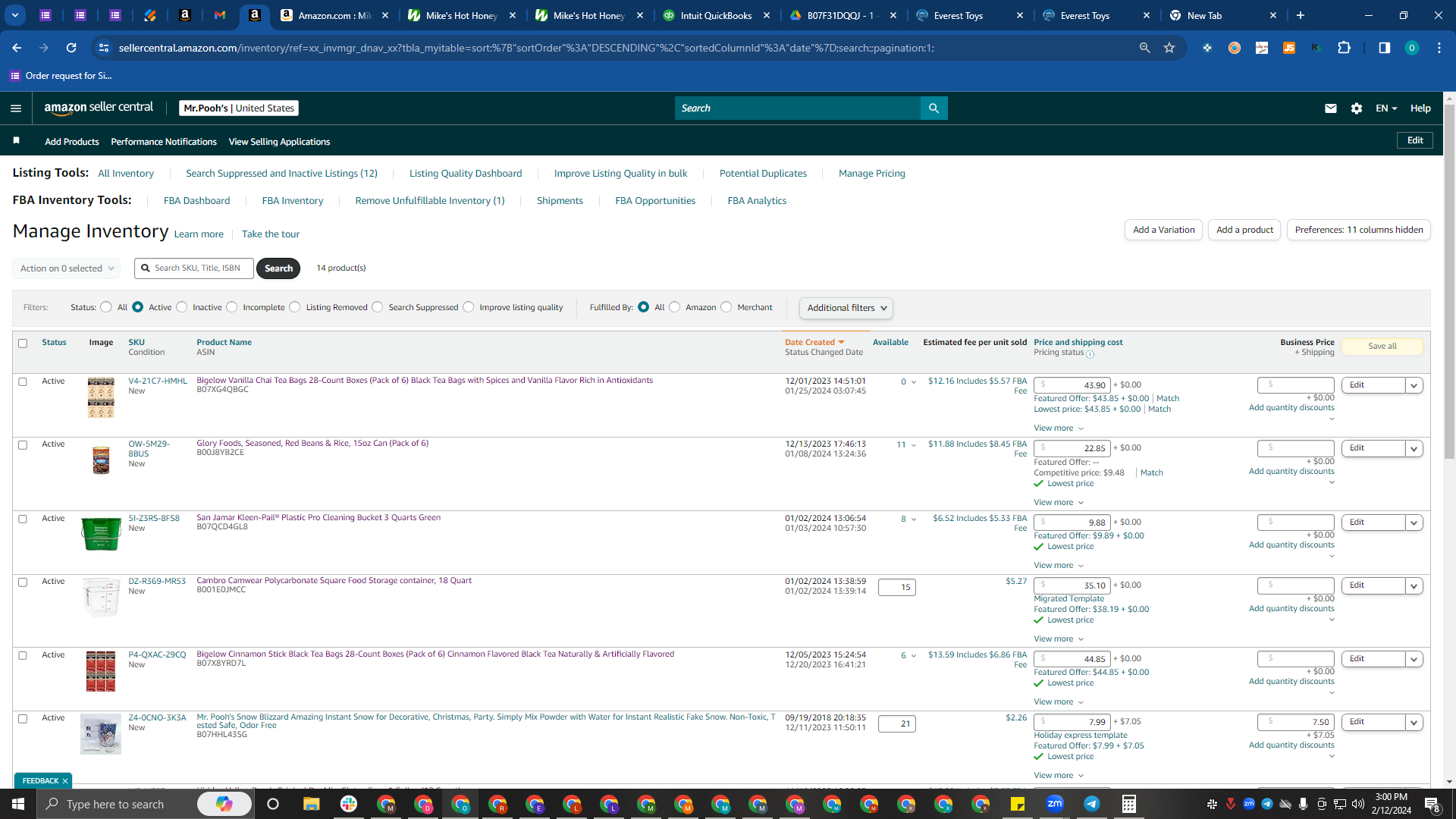This screenshot has width=1456, height=819.
Task: Click the Add a Variation button
Action: click(x=1163, y=230)
